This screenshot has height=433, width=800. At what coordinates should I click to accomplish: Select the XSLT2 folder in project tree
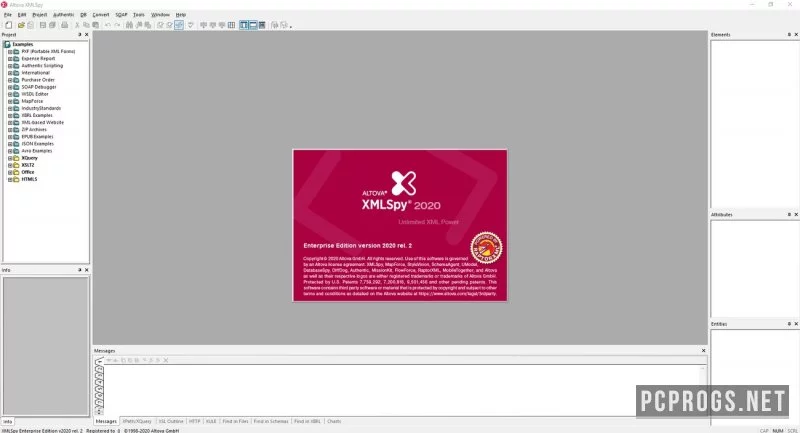point(28,165)
